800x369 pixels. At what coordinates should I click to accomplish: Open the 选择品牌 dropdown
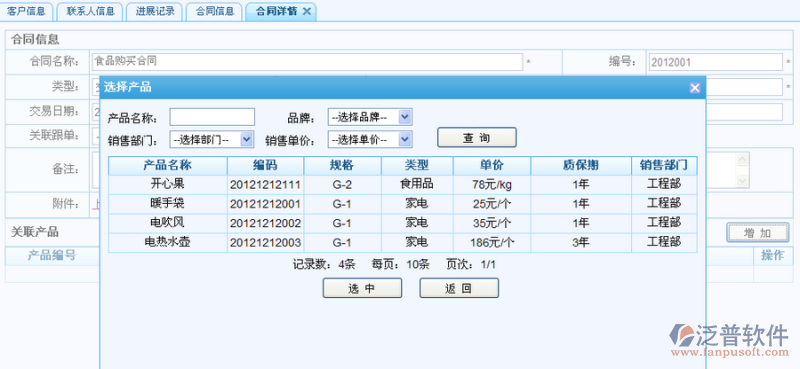370,117
